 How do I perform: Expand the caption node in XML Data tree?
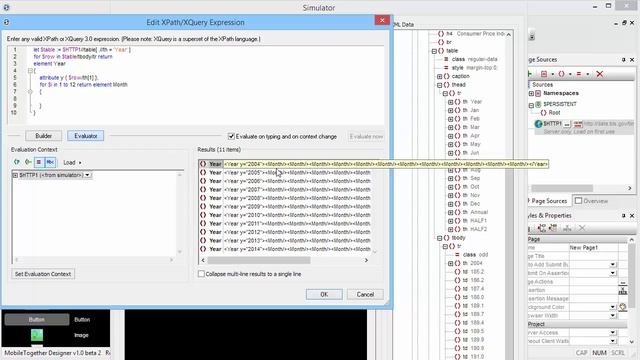pos(440,76)
